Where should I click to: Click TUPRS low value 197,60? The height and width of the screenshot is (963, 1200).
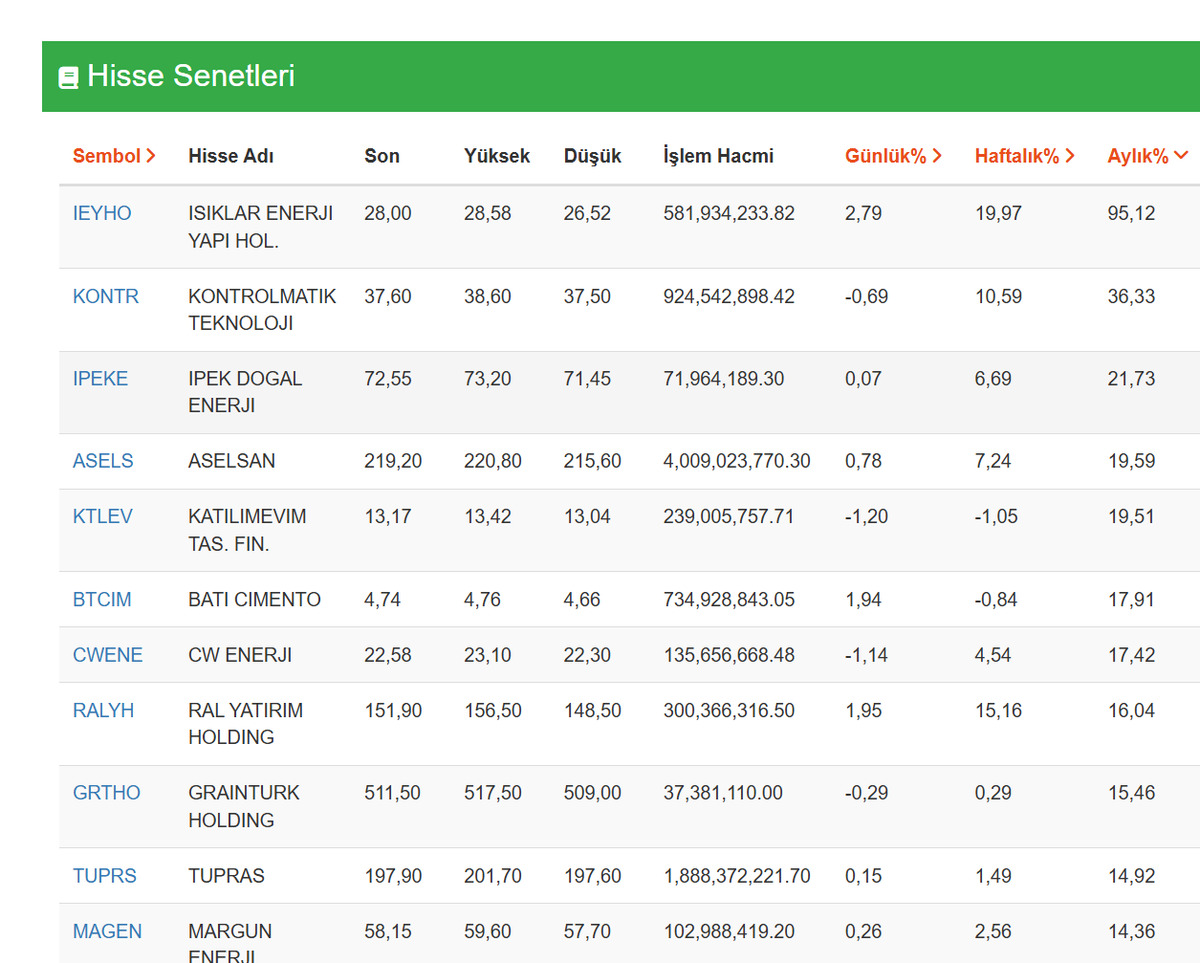pos(593,876)
